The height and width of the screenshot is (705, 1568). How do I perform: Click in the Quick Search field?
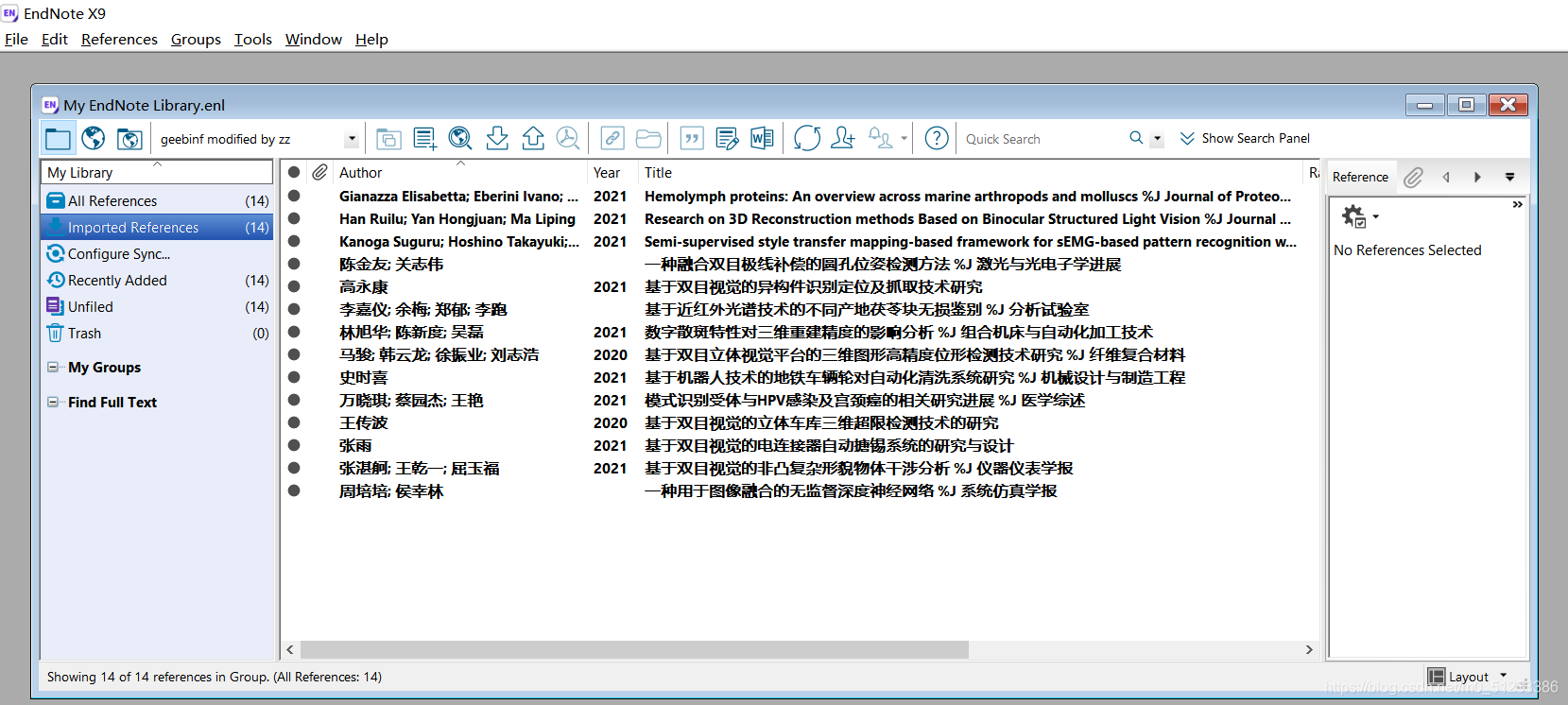pyautogui.click(x=1042, y=139)
